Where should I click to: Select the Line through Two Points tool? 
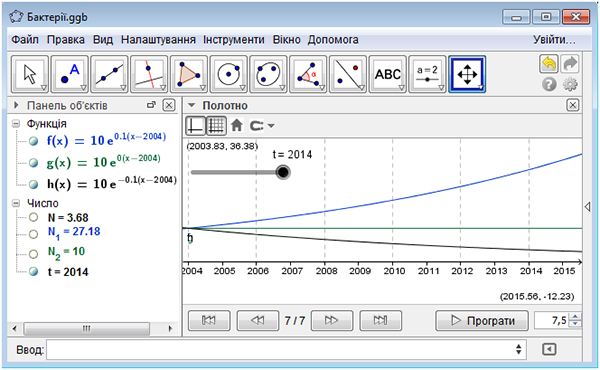pyautogui.click(x=109, y=74)
